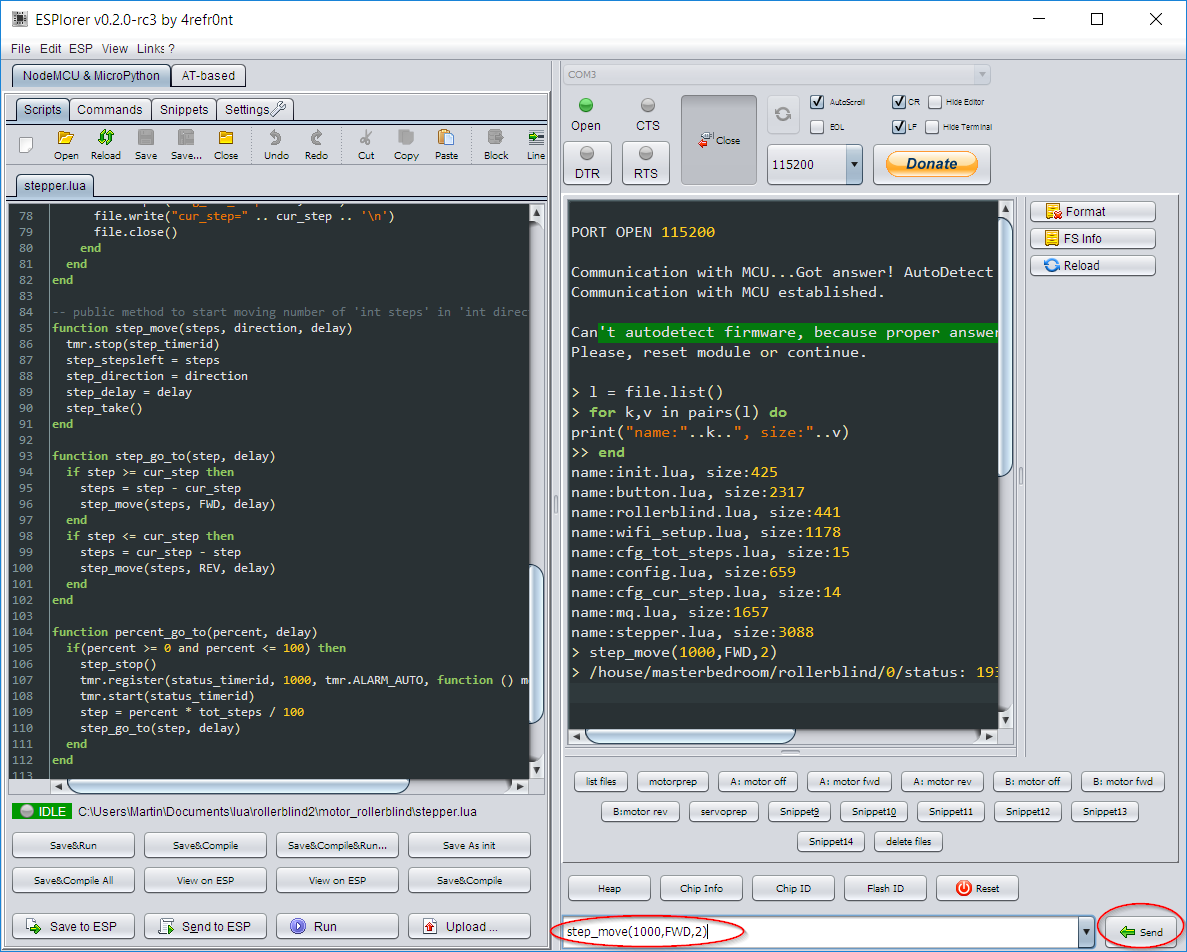Click the Open file toolbar icon
Image resolution: width=1187 pixels, height=952 pixels.
66,143
